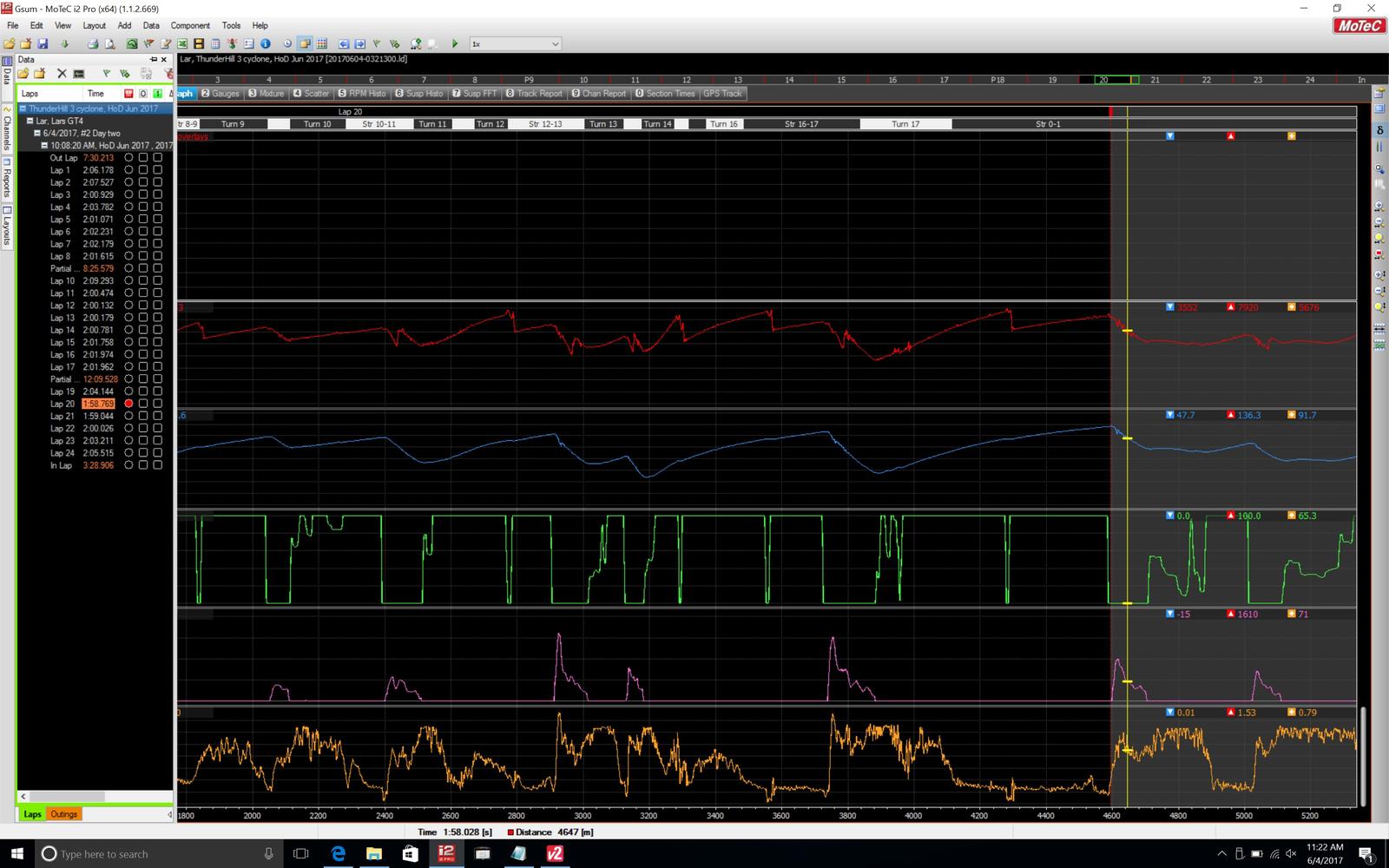
Task: Select Lap 20 main radio button
Action: (128, 404)
